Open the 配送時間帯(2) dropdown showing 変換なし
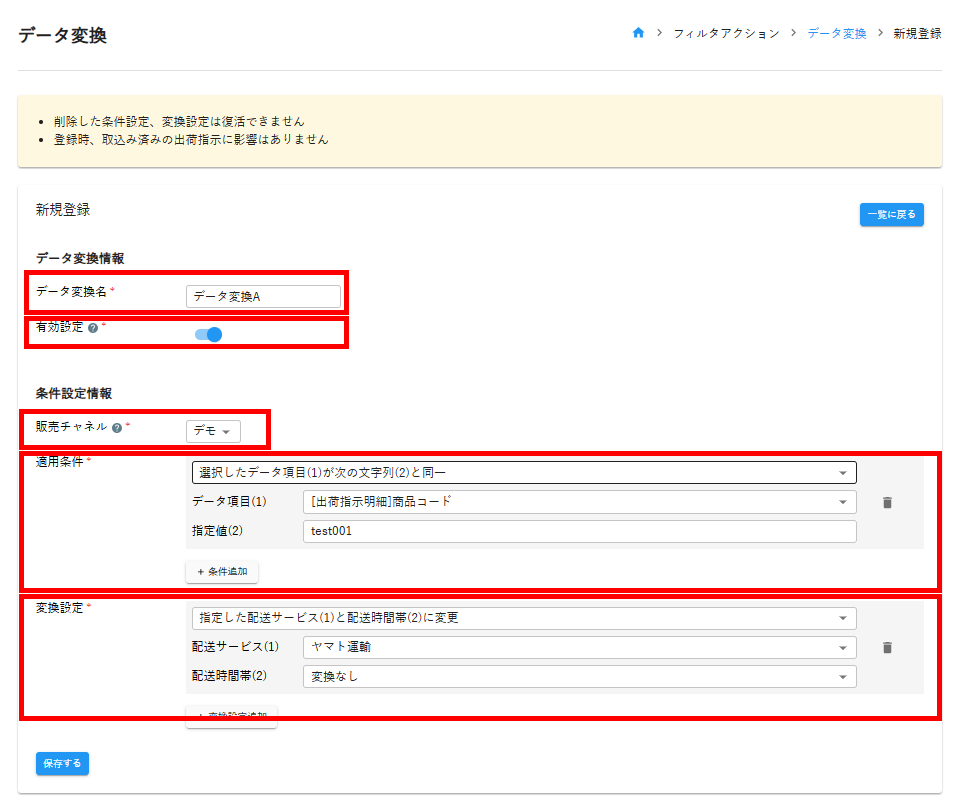Viewport: 970px width, 803px height. coord(579,677)
